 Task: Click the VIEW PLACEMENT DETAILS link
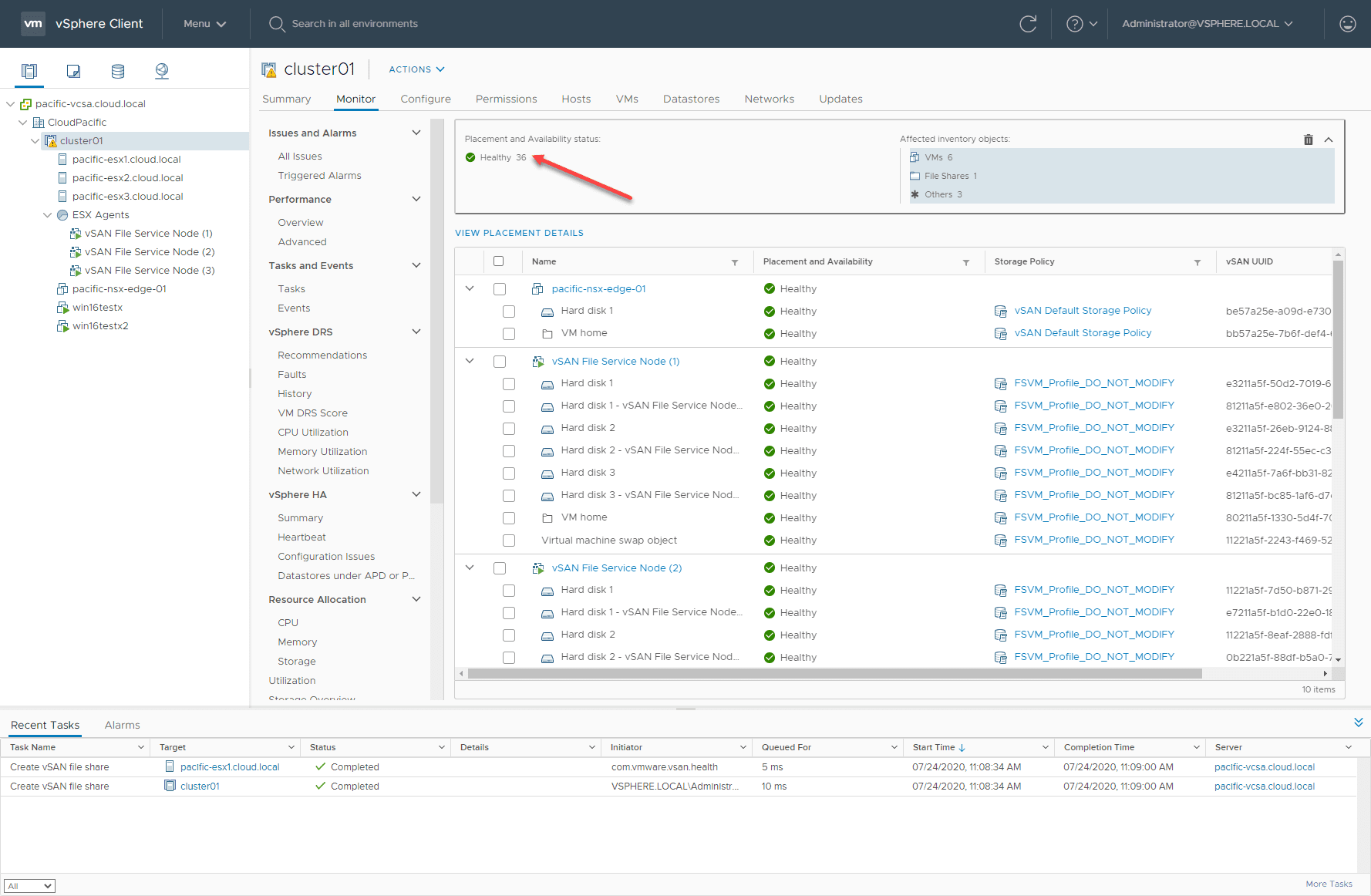tap(518, 232)
